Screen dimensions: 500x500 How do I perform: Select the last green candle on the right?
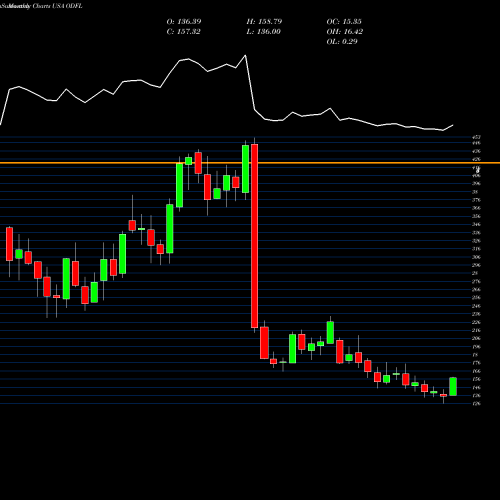click(x=453, y=387)
